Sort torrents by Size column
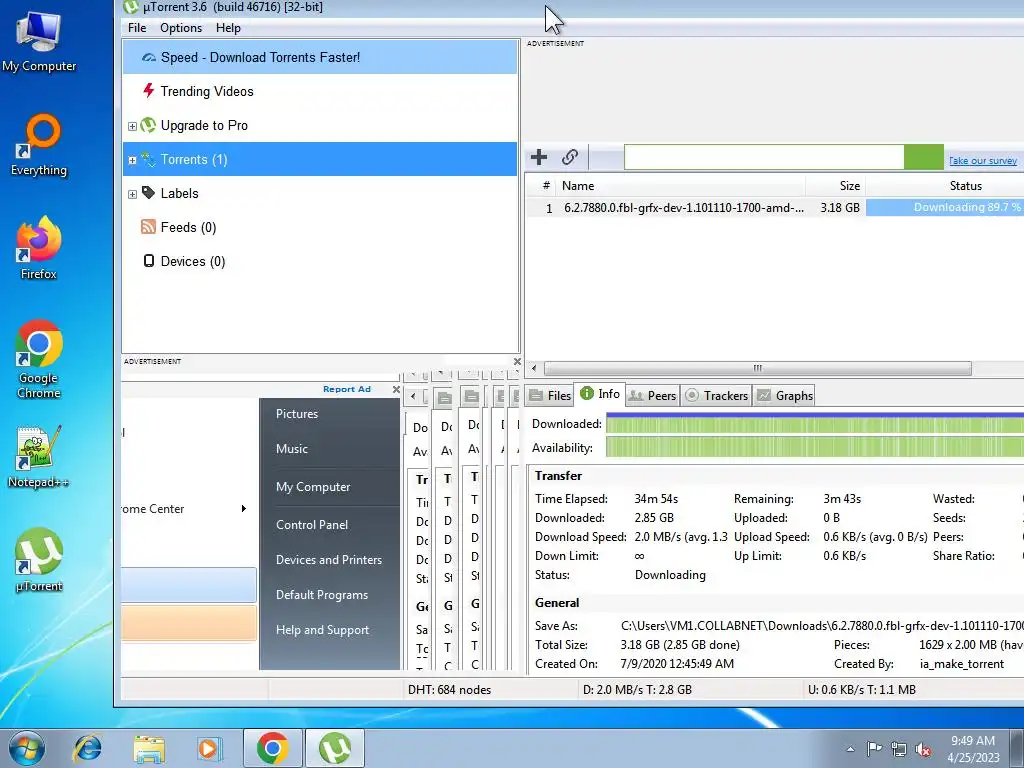This screenshot has width=1024, height=768. pyautogui.click(x=835, y=185)
